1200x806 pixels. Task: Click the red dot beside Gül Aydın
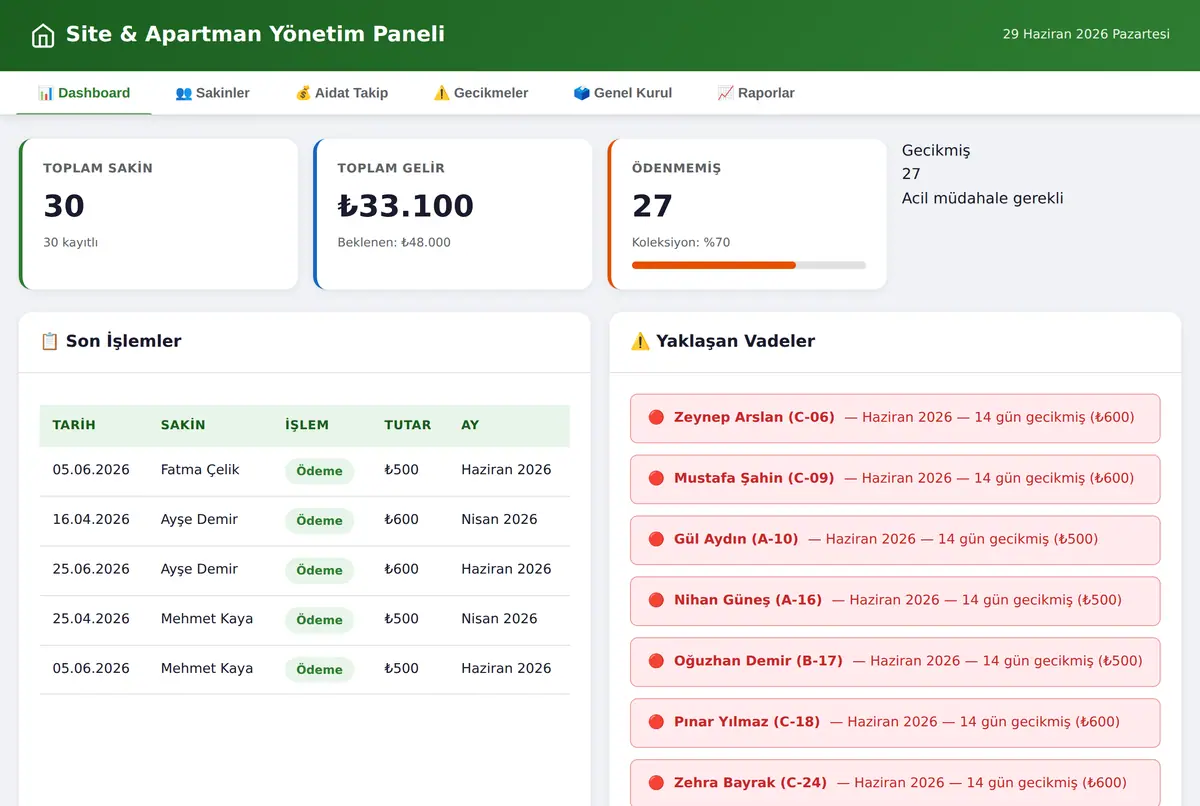656,539
